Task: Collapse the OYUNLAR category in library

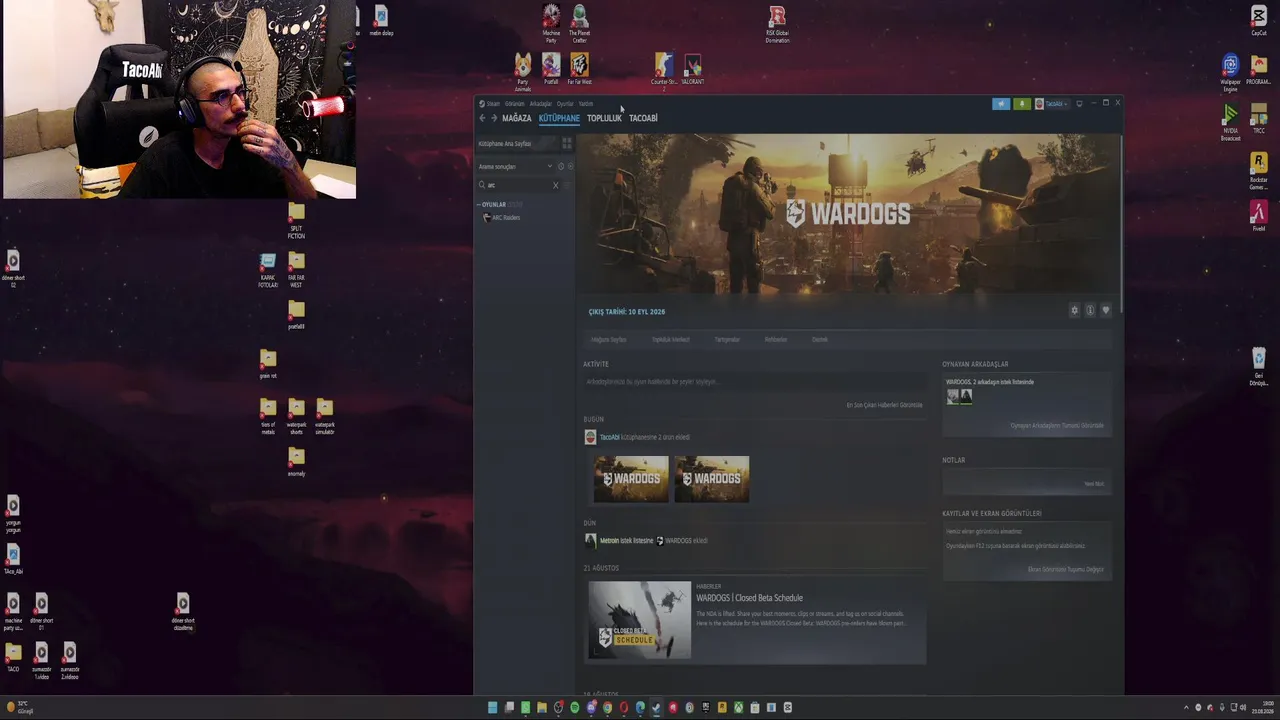Action: click(478, 204)
